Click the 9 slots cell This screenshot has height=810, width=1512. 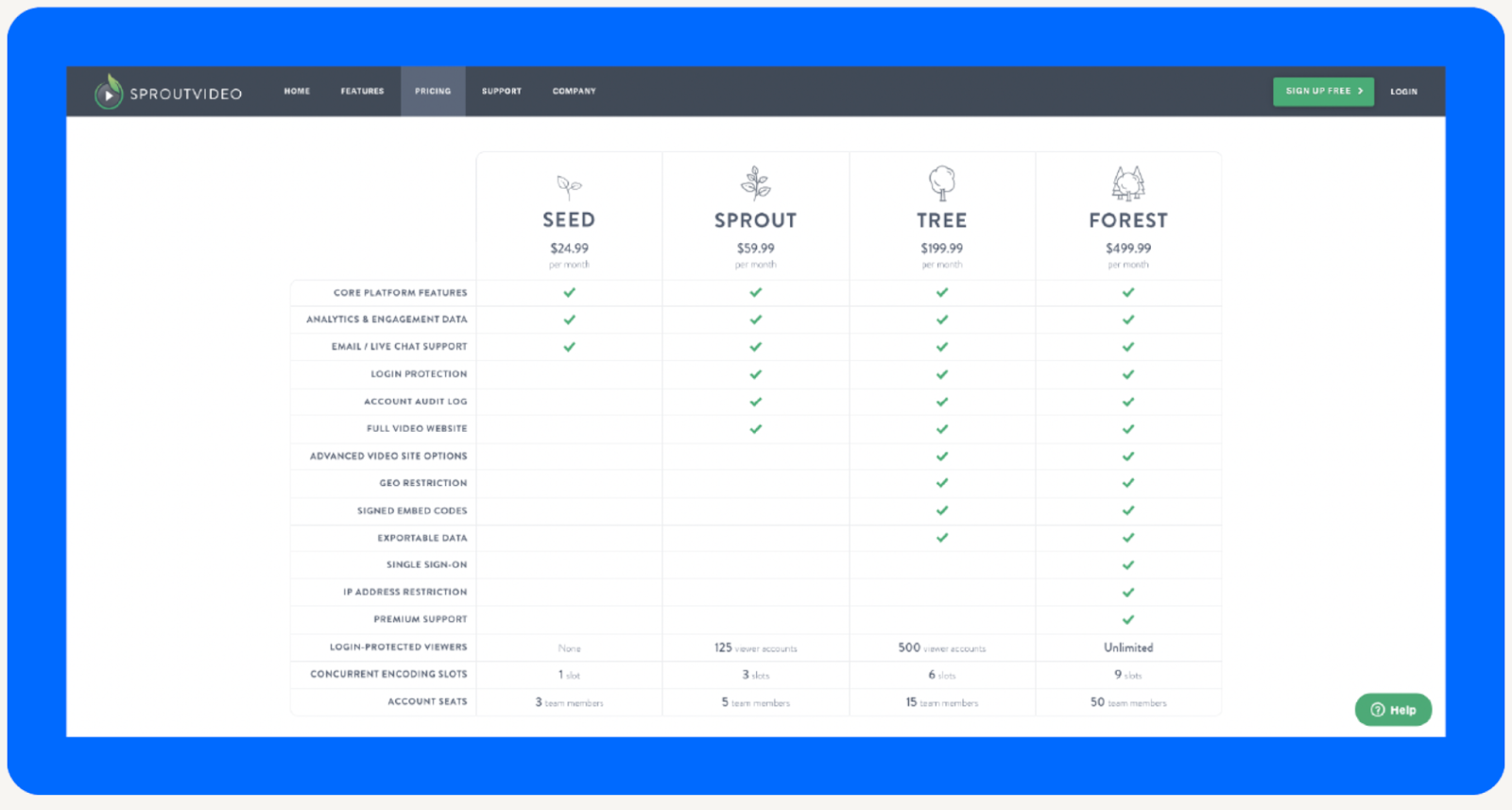pyautogui.click(x=1128, y=675)
